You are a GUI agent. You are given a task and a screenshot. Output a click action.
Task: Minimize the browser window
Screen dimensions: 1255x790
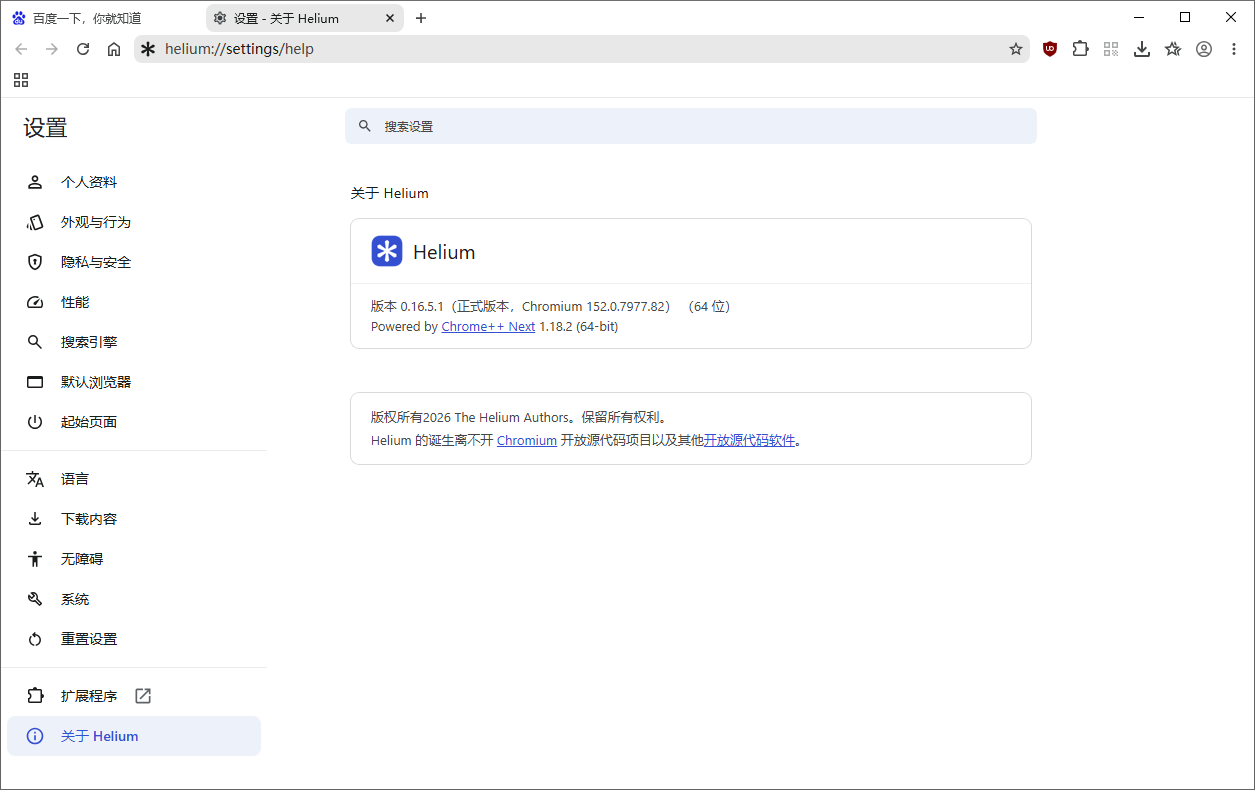[1138, 17]
